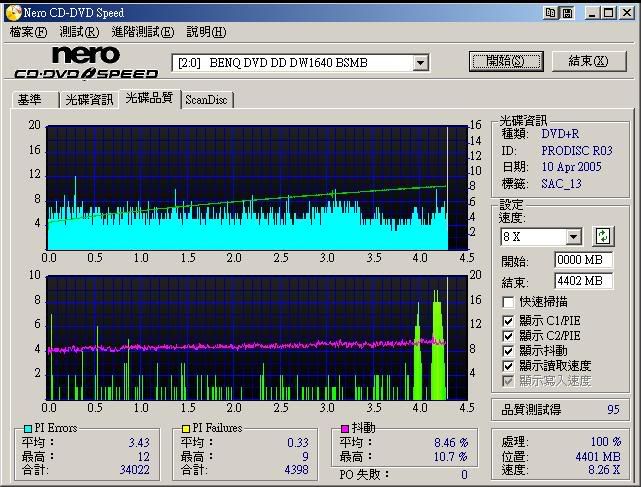Screen dimensions: 641x487
Task: Click the magenta 抖動 legend square
Action: coord(345,428)
